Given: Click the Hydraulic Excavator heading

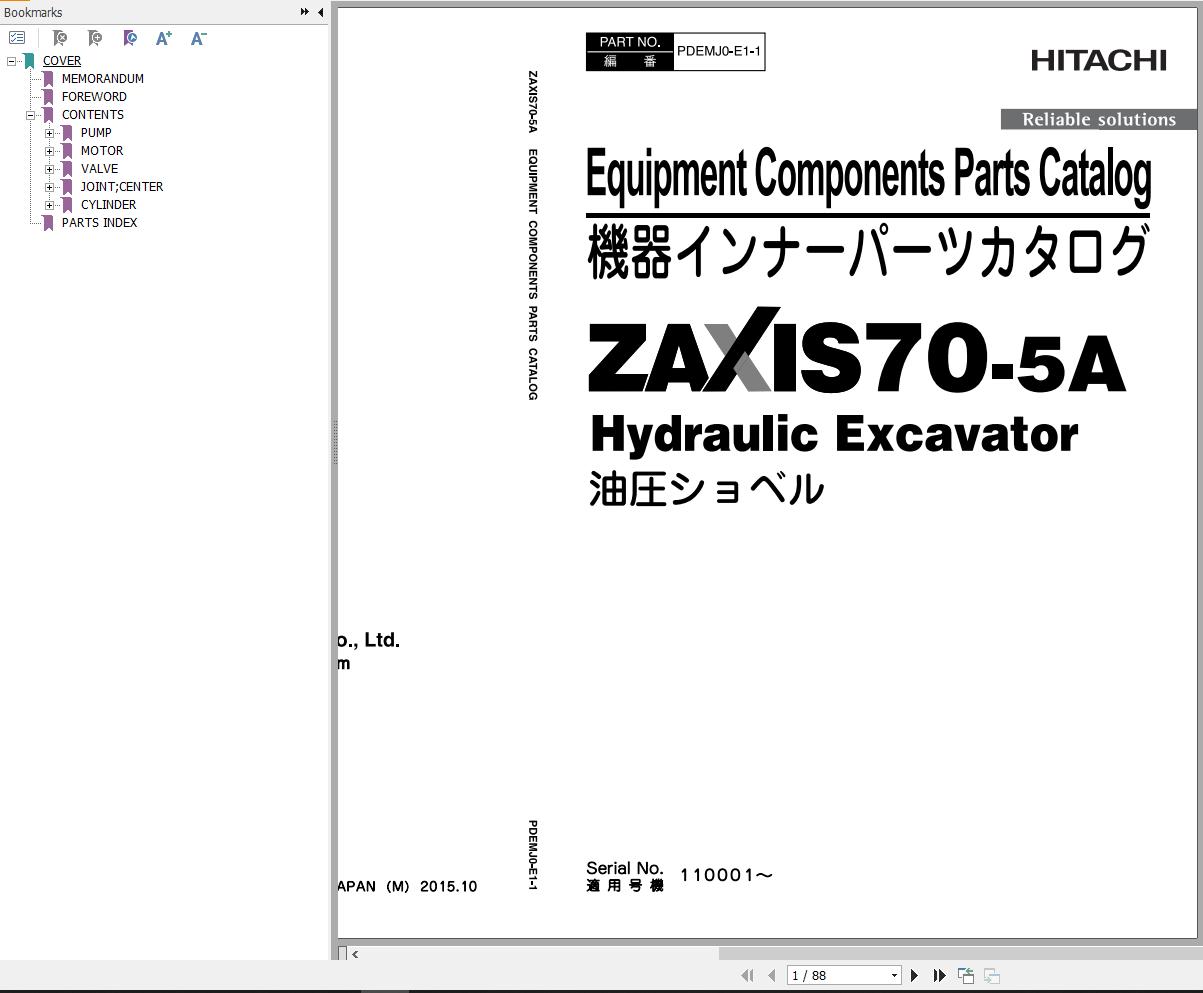Looking at the screenshot, I should 834,434.
